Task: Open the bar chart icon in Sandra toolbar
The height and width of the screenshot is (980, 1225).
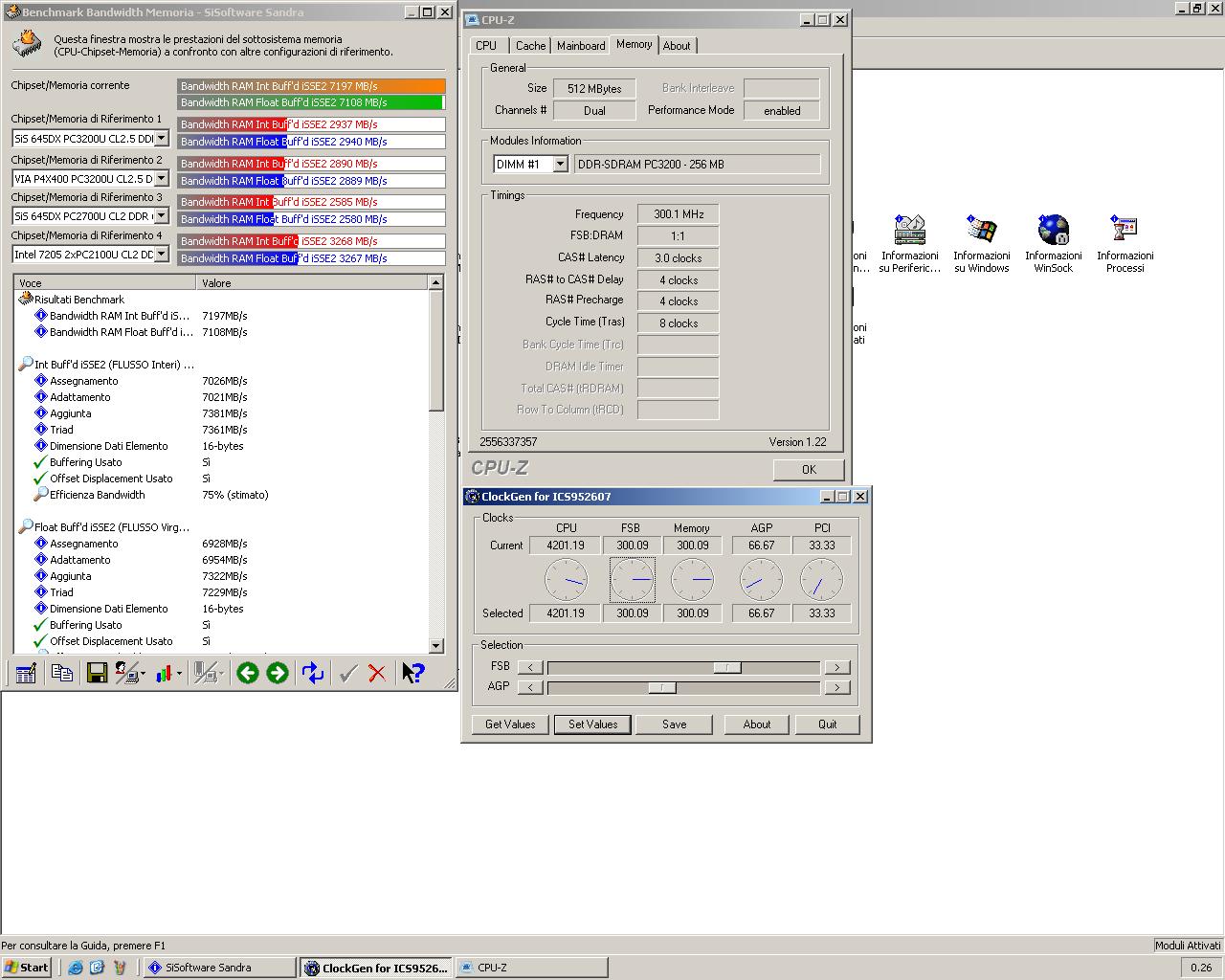Action: 164,673
